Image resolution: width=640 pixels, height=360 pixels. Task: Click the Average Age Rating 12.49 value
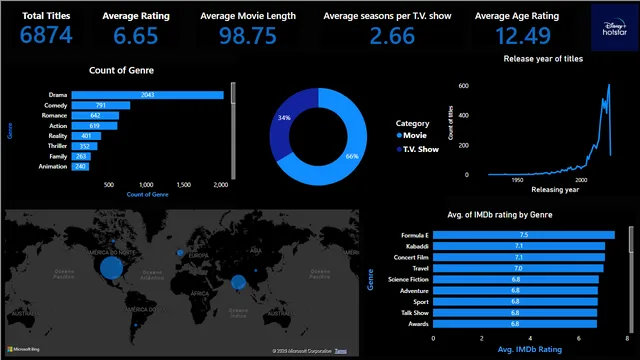tap(523, 36)
